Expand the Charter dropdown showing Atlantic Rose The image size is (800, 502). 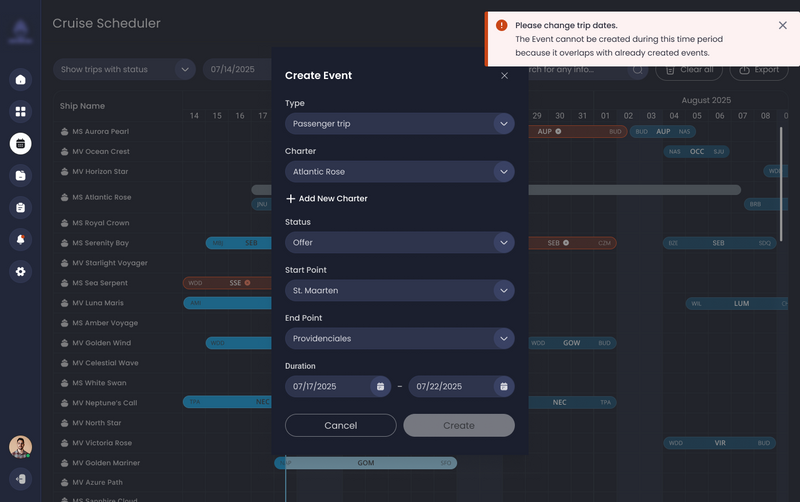[x=399, y=172]
